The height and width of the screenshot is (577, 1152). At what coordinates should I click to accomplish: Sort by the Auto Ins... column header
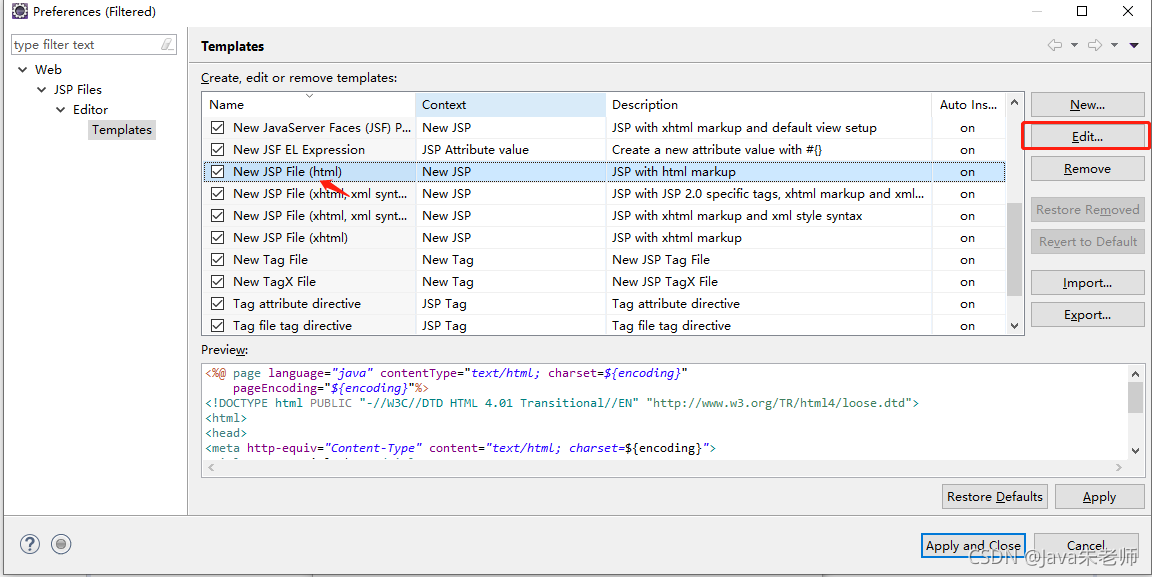pyautogui.click(x=968, y=104)
